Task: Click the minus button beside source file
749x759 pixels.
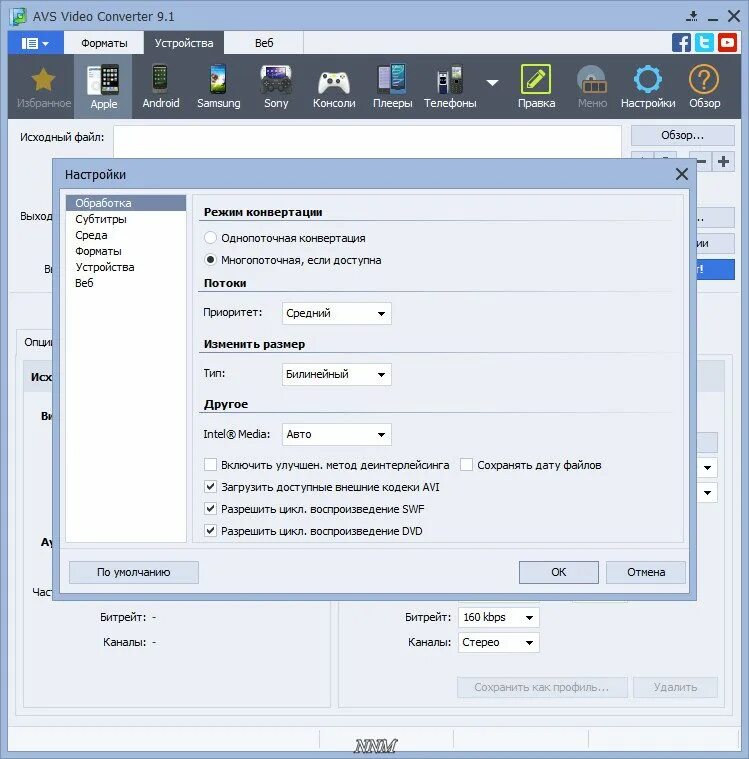Action: click(x=702, y=162)
